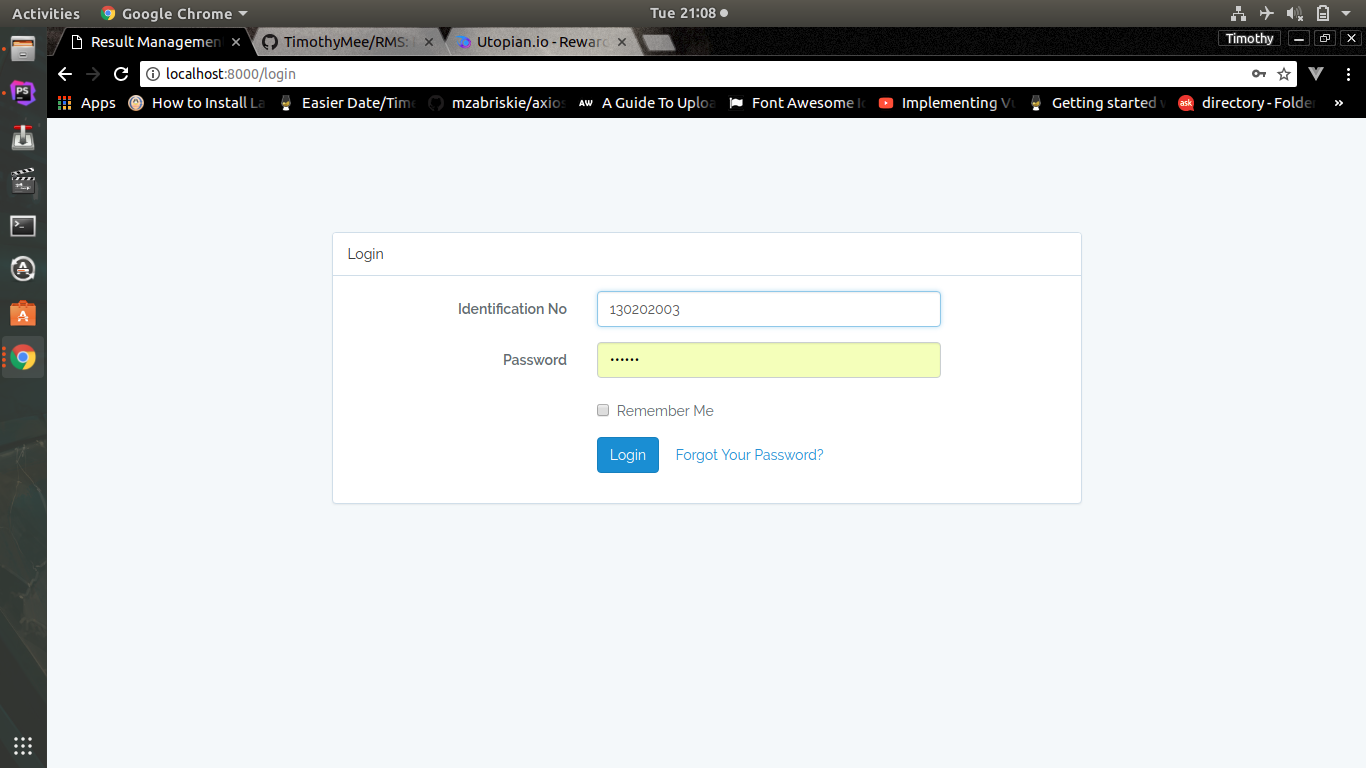Expand the bookmarks overflow chevron

(x=1339, y=102)
